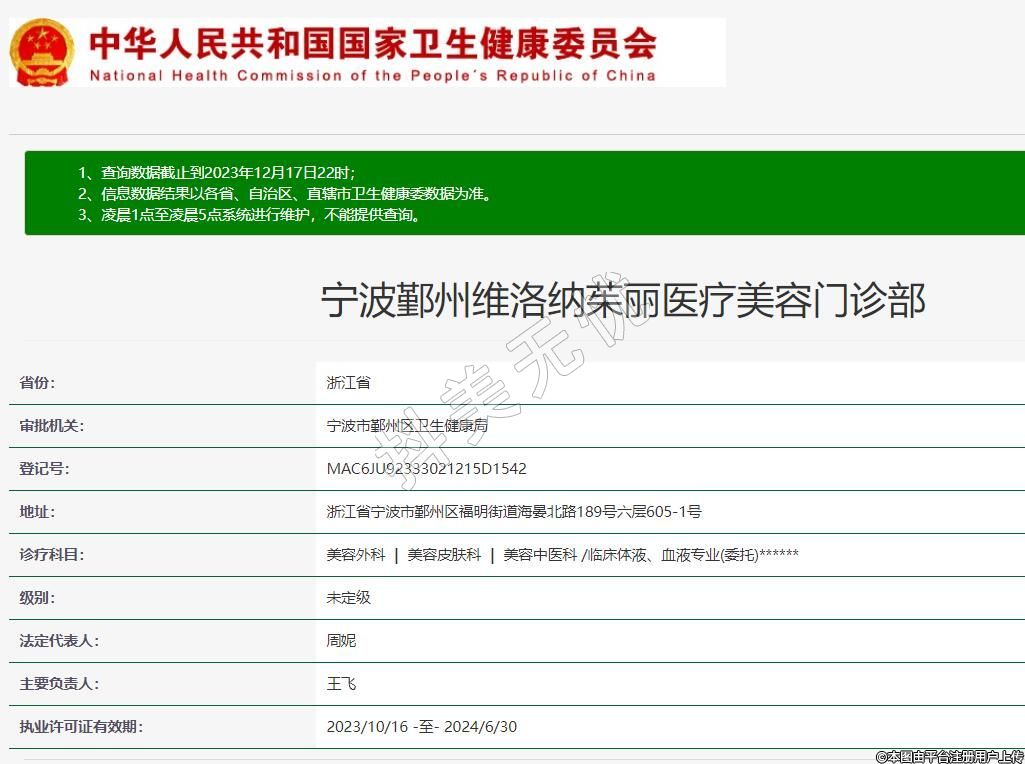The width and height of the screenshot is (1025, 764).
Task: Click the principal in charge name 王飞
Action: point(341,684)
